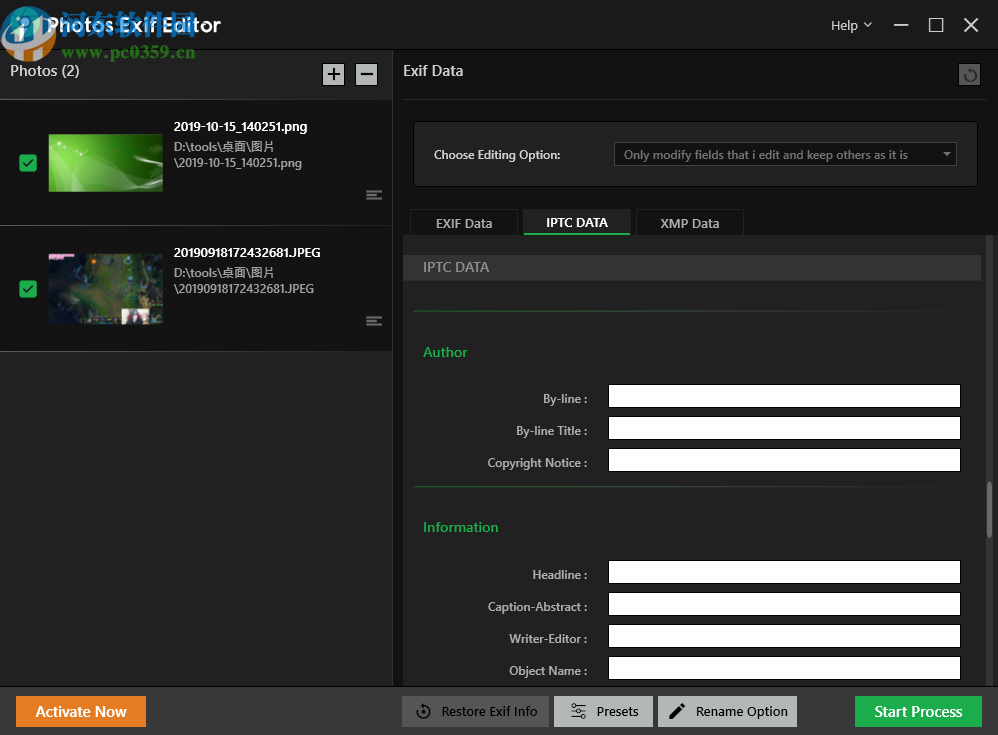Expand the Help menu
The height and width of the screenshot is (735, 998).
pyautogui.click(x=850, y=25)
